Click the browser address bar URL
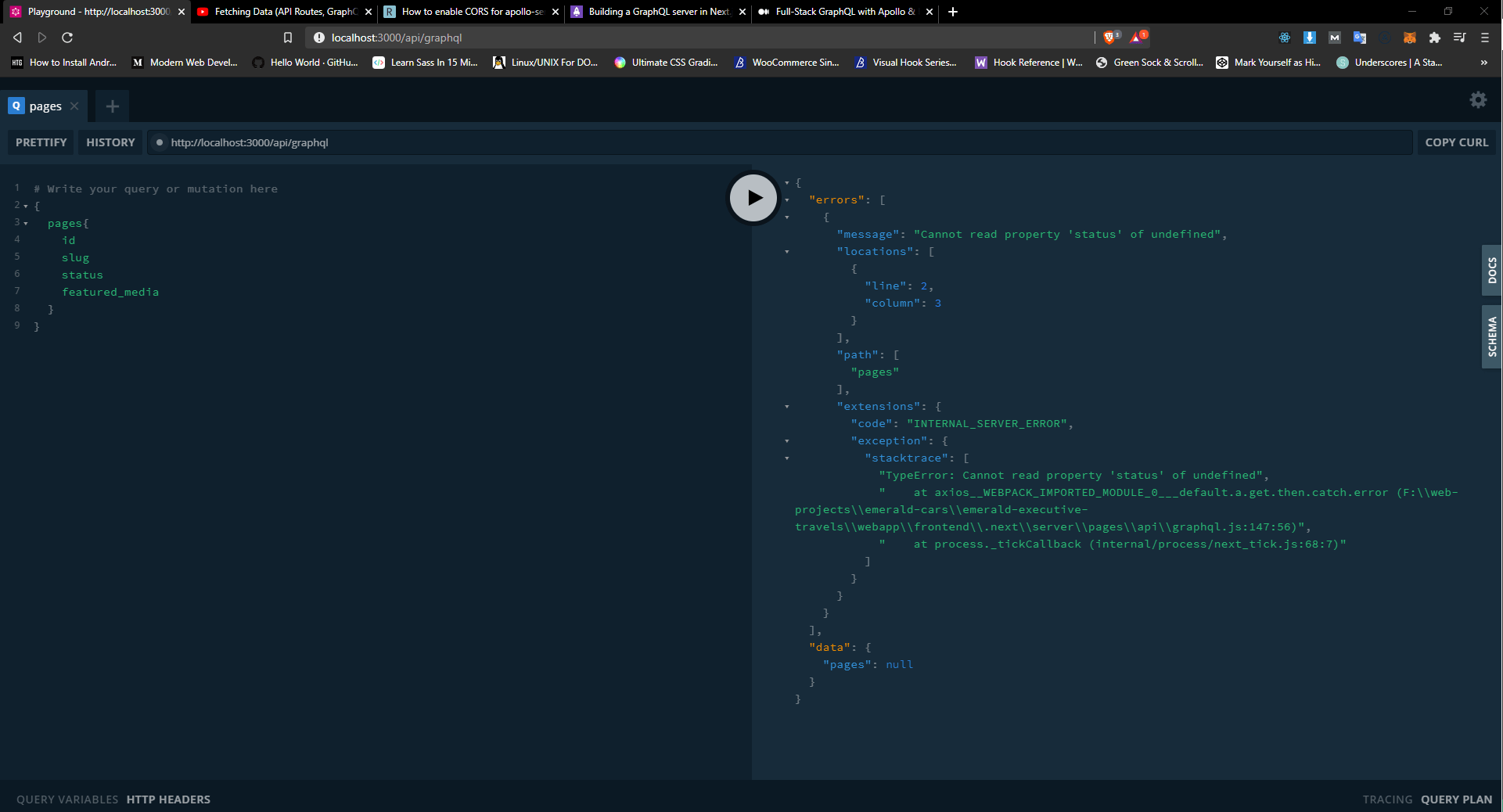This screenshot has height=812, width=1503. tap(397, 38)
